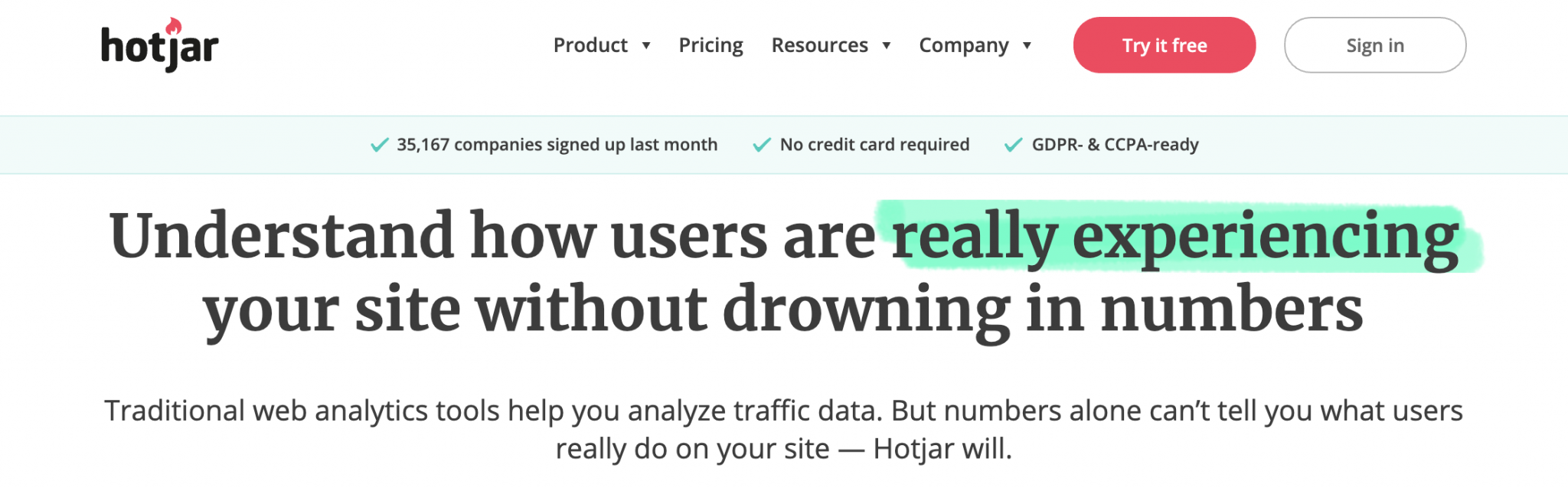
Task: Click the 'No credit card required' text
Action: coord(874,145)
